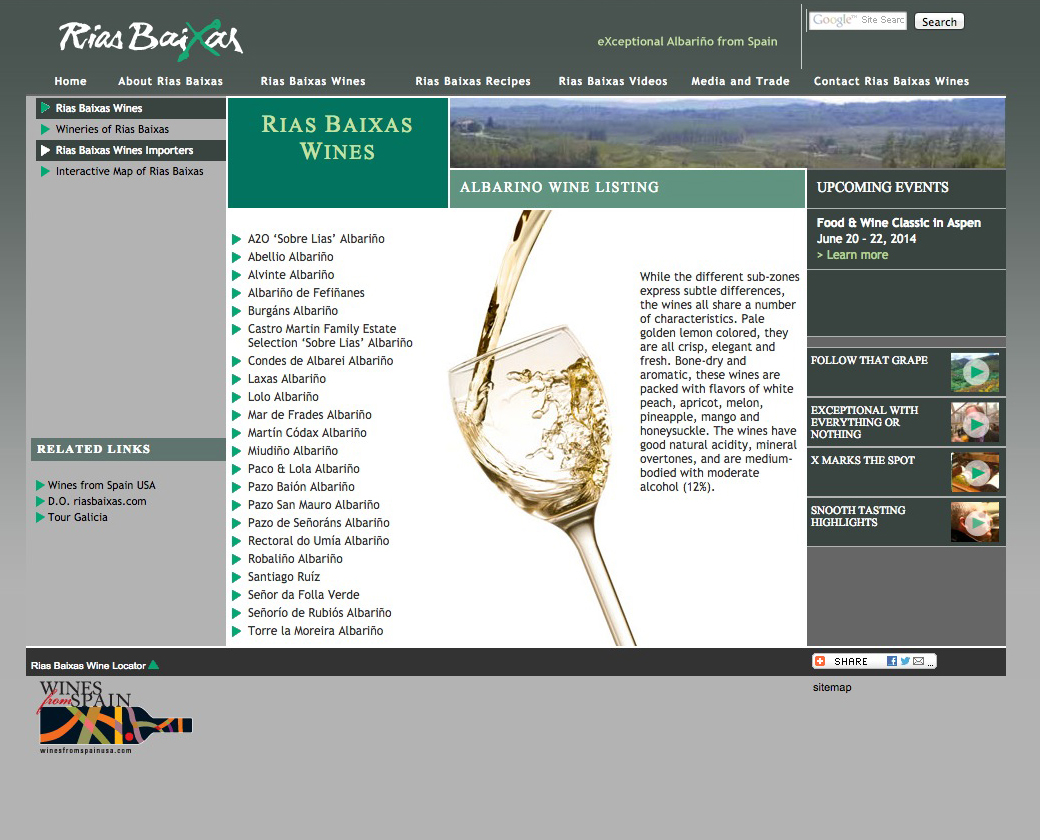
Task: Open the Wines from Spain bottle logo
Action: point(115,717)
